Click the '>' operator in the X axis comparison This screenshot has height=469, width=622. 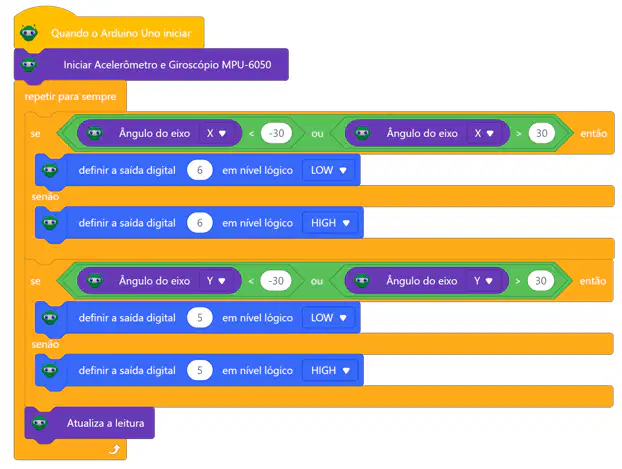[x=518, y=134]
